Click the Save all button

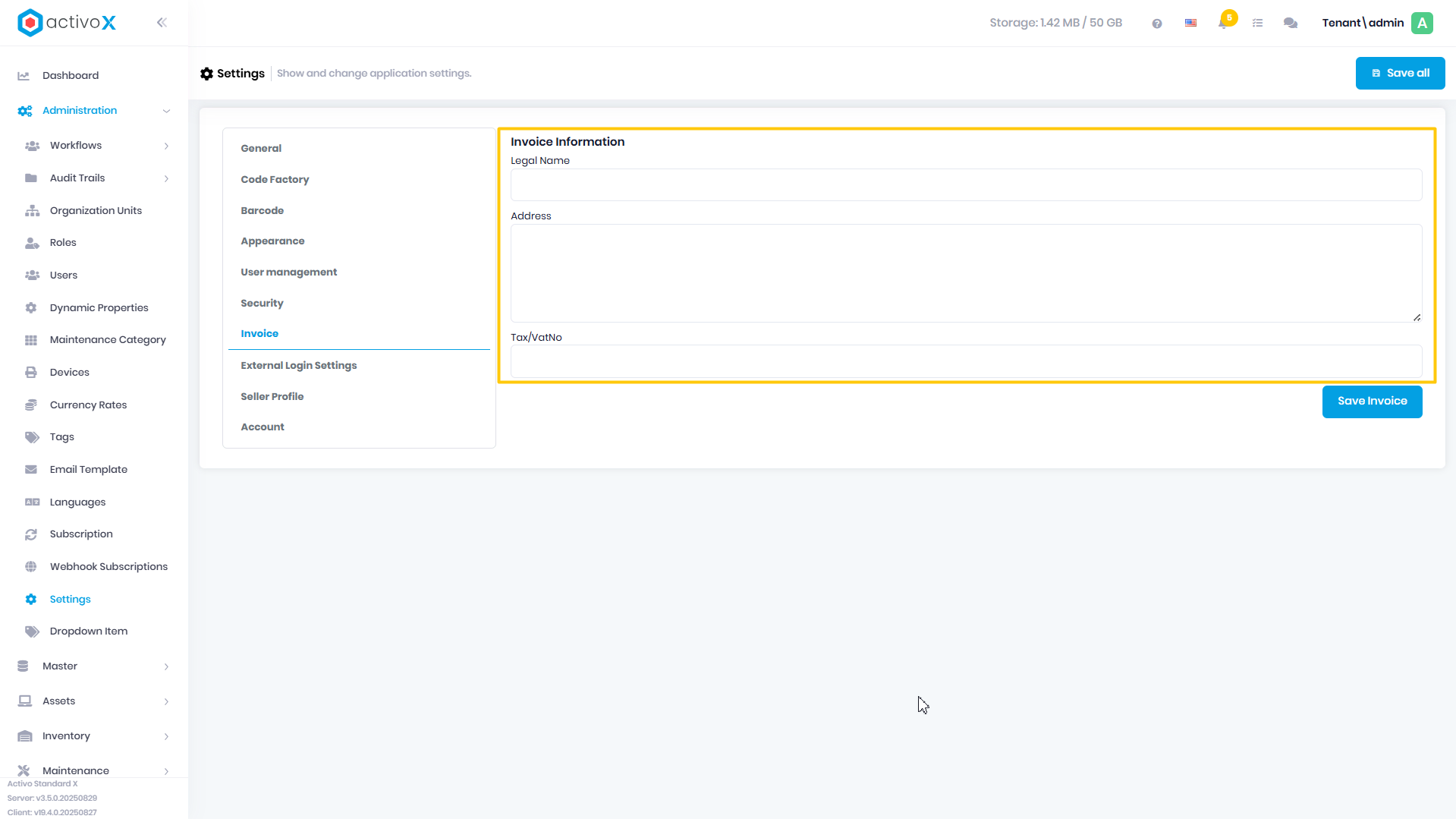point(1400,74)
